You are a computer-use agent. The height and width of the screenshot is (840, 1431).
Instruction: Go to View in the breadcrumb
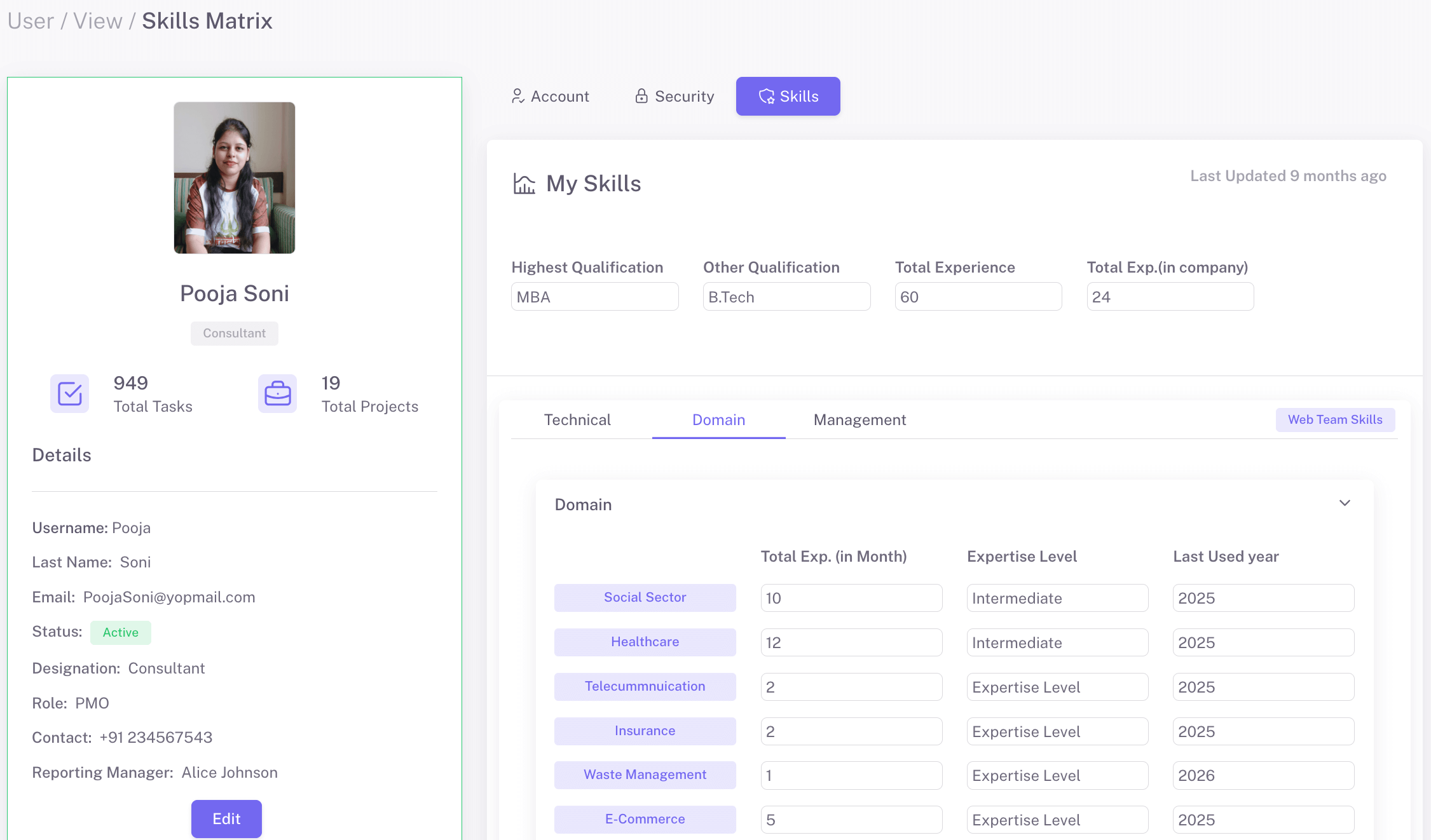[x=97, y=21]
